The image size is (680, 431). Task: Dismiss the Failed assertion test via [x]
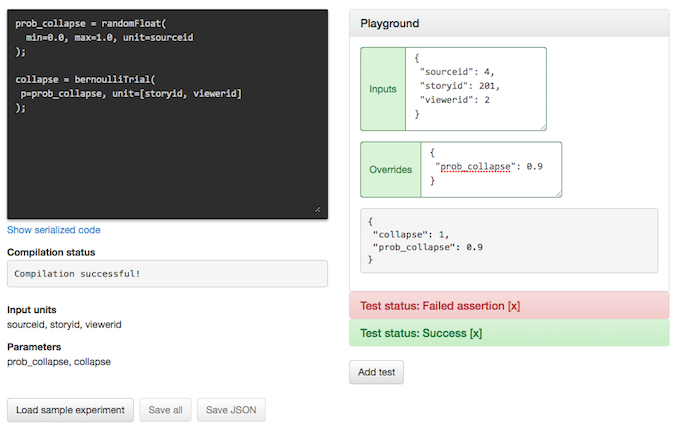point(514,306)
